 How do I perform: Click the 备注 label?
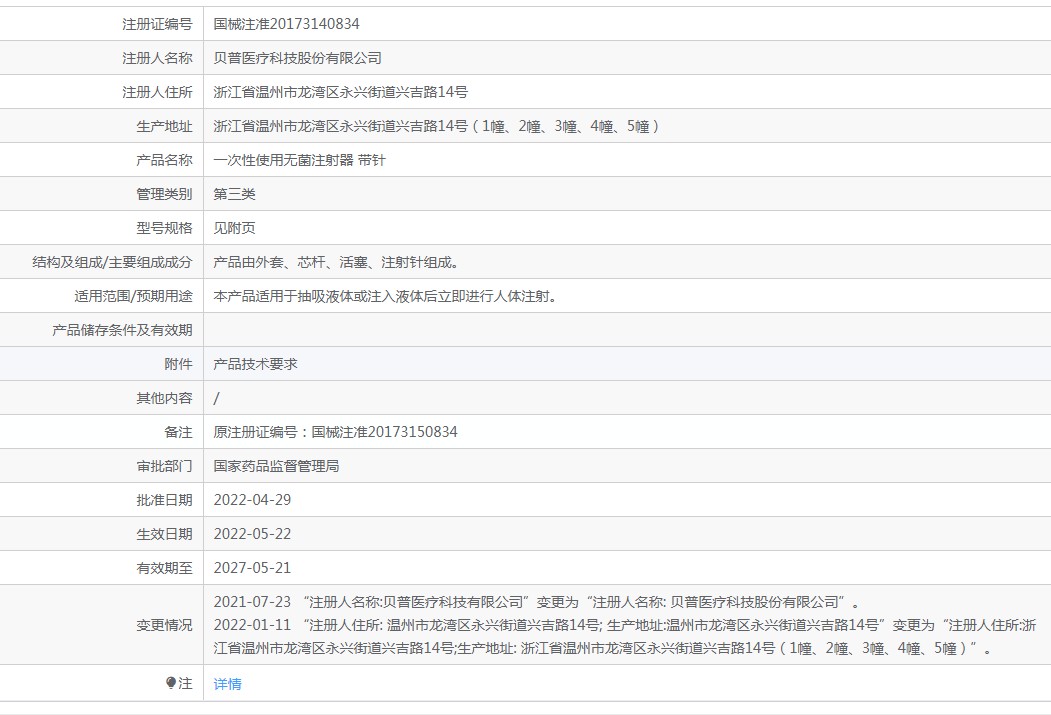tap(178, 432)
